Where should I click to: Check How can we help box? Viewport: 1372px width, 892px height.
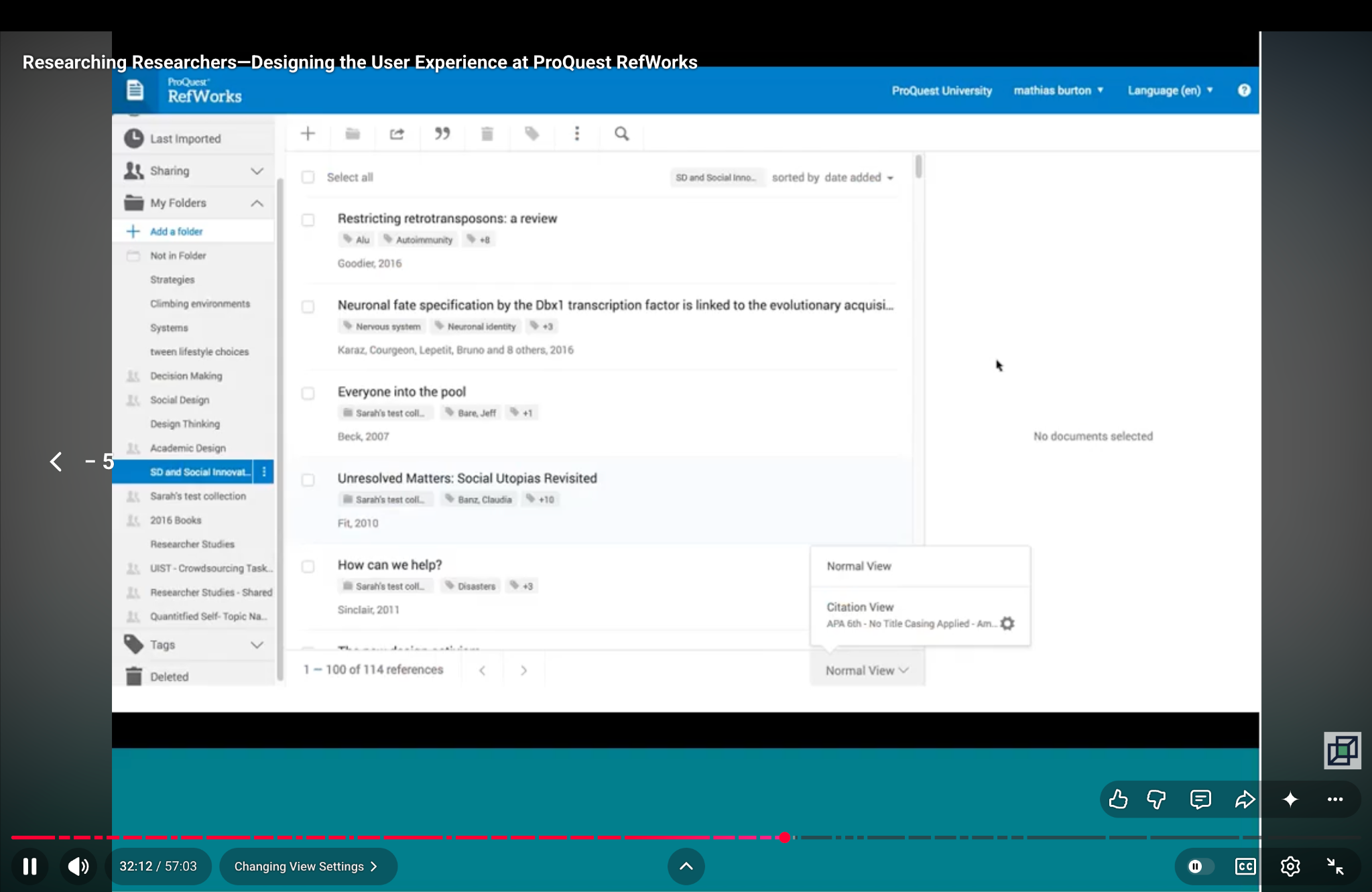[308, 566]
